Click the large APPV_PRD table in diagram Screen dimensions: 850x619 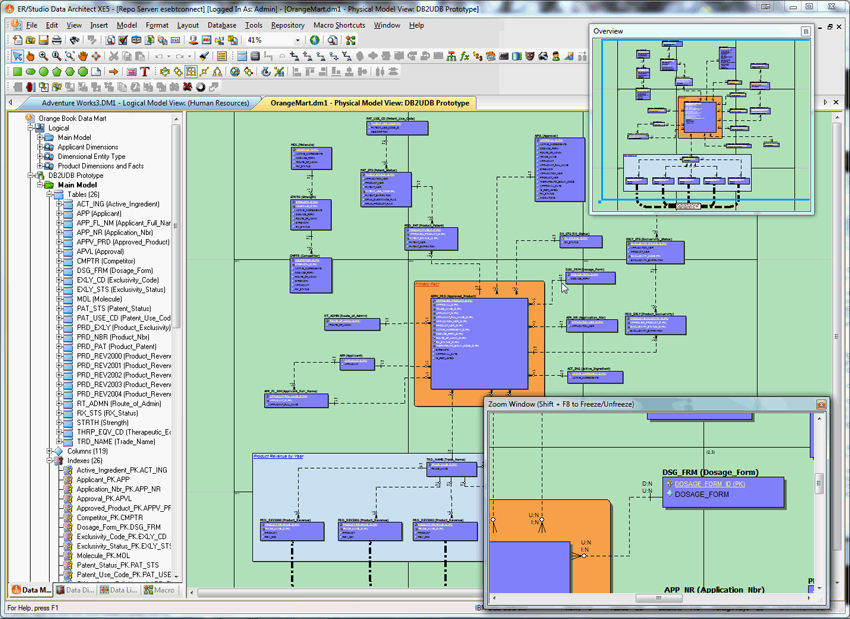[479, 343]
